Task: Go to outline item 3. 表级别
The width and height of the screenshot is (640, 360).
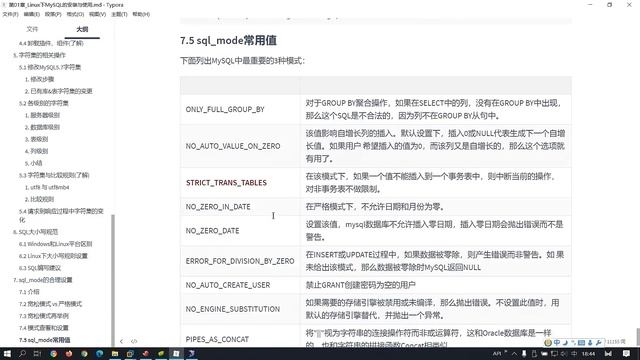Action: (36, 139)
